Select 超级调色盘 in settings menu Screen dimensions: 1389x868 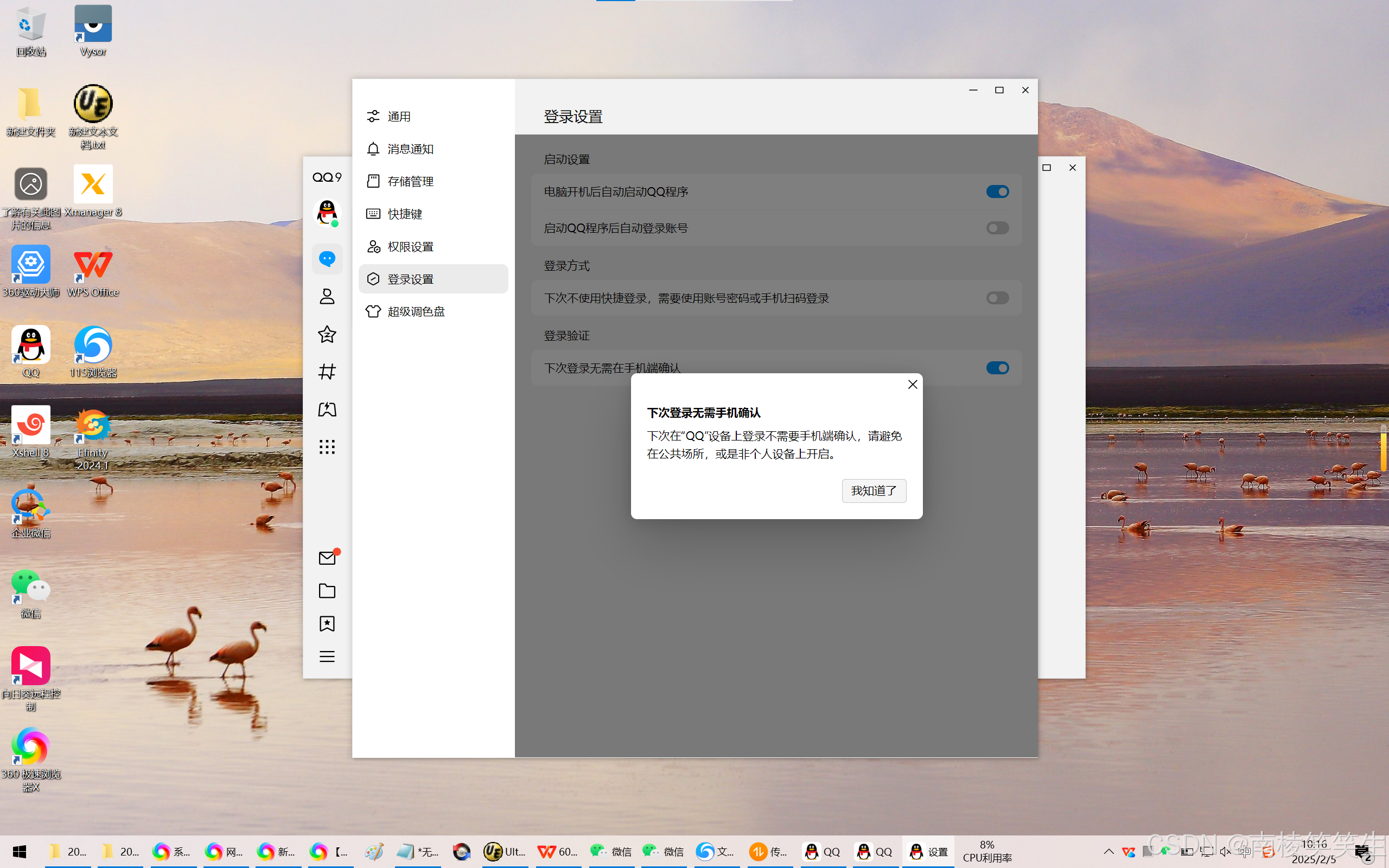416,312
